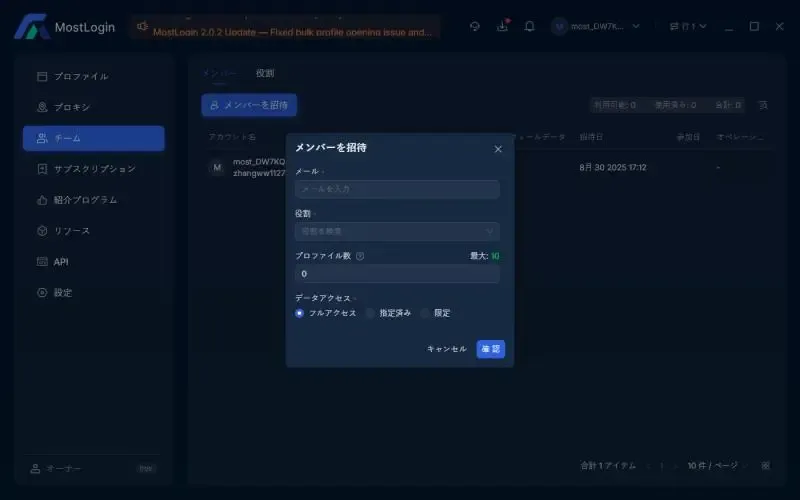Click the アカウント名 column header
This screenshot has width=800, height=500.
(x=232, y=137)
